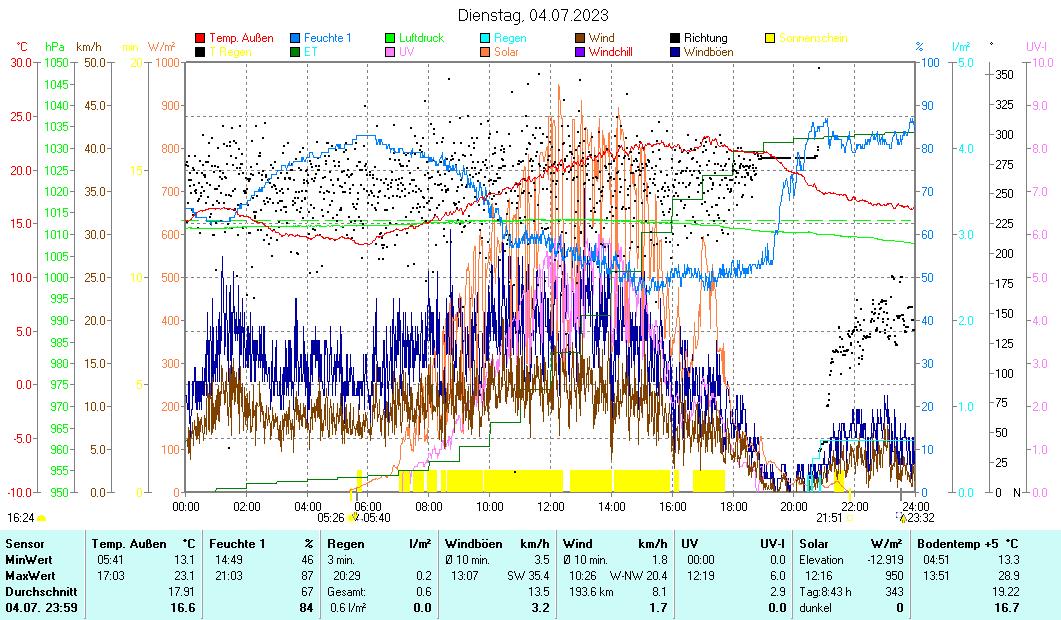Click the minimum humidity value 46

(307, 560)
